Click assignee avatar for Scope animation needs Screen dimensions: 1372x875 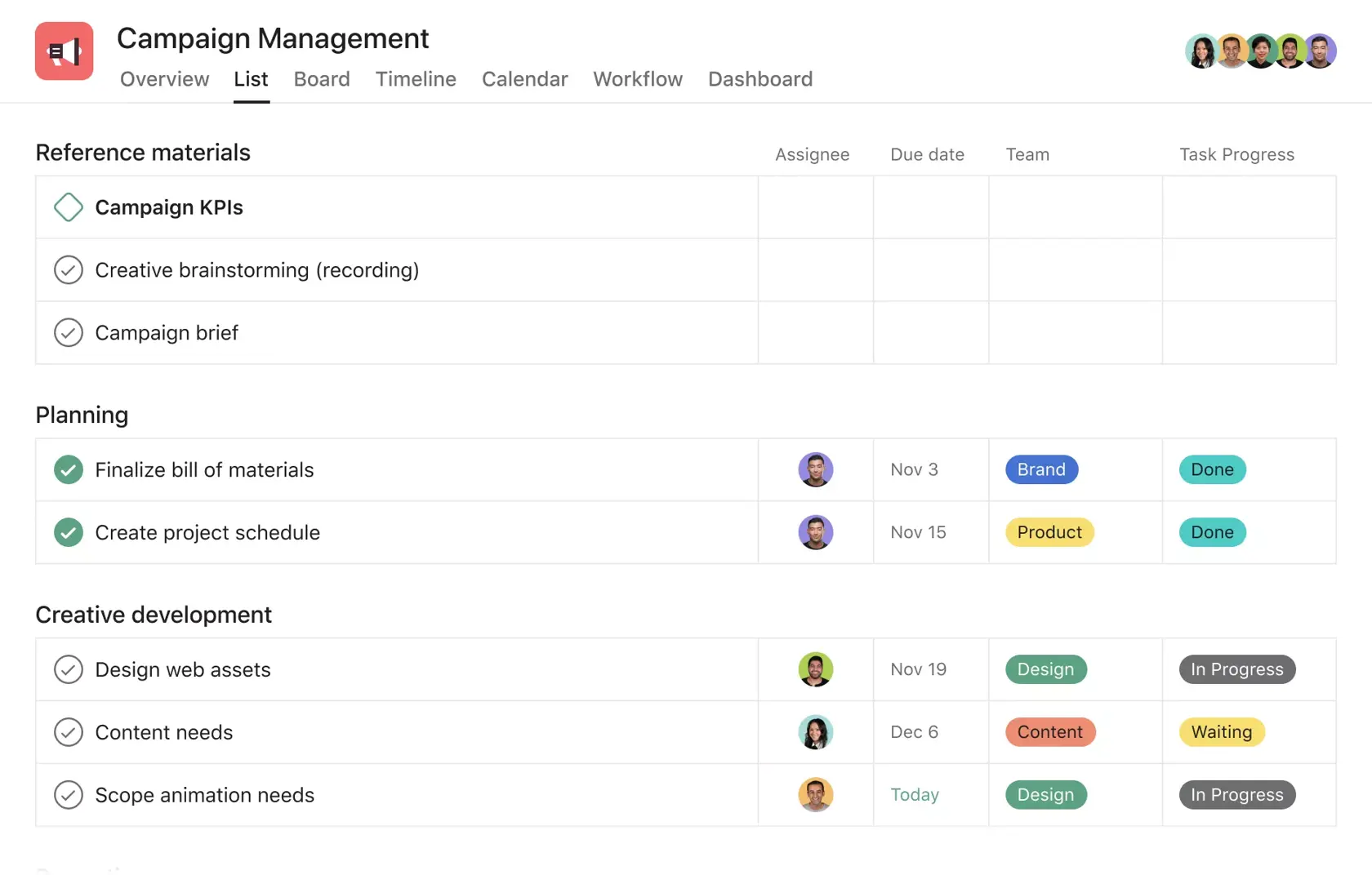click(x=816, y=795)
